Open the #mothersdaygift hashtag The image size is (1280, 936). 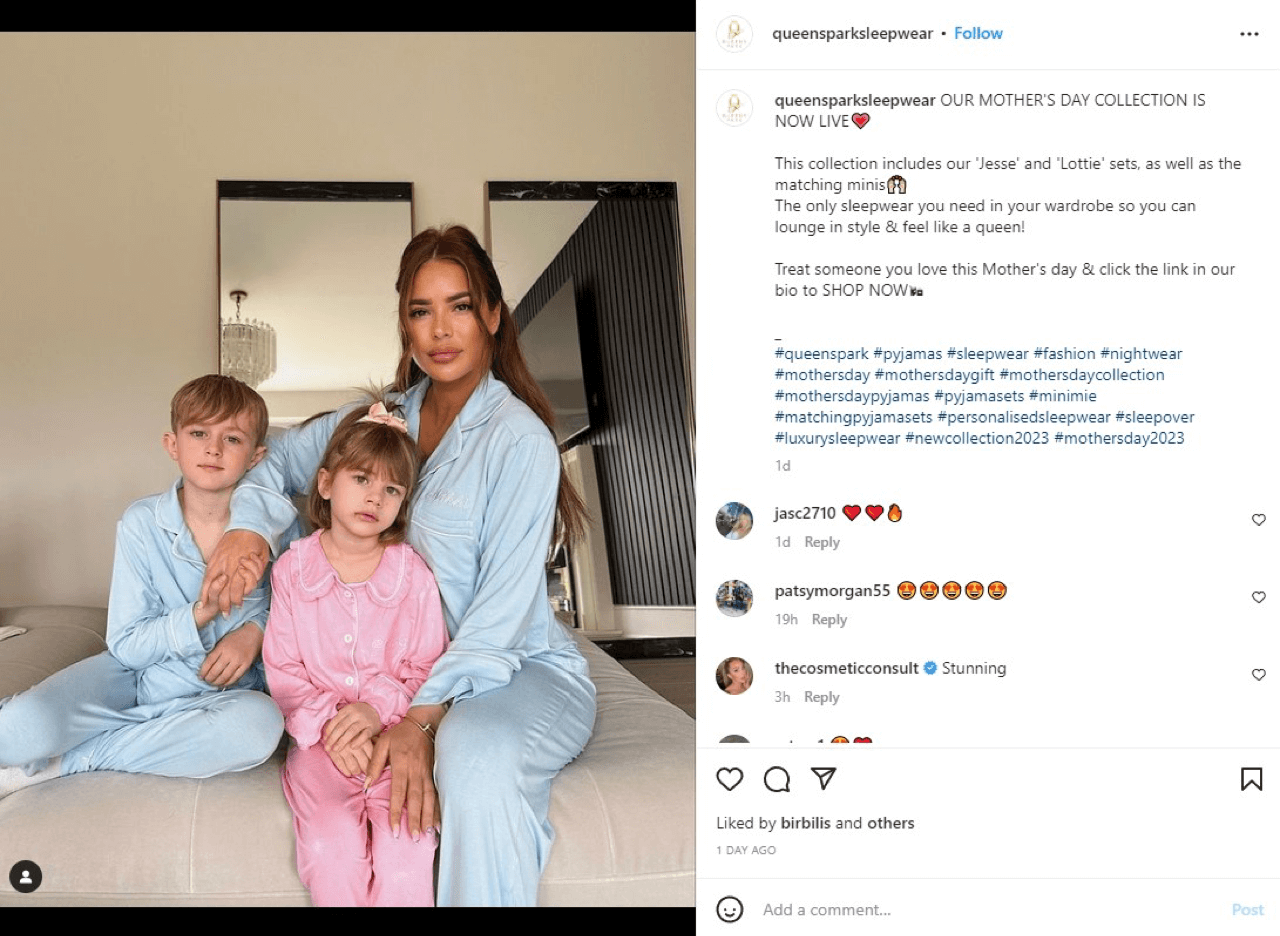[x=934, y=375]
